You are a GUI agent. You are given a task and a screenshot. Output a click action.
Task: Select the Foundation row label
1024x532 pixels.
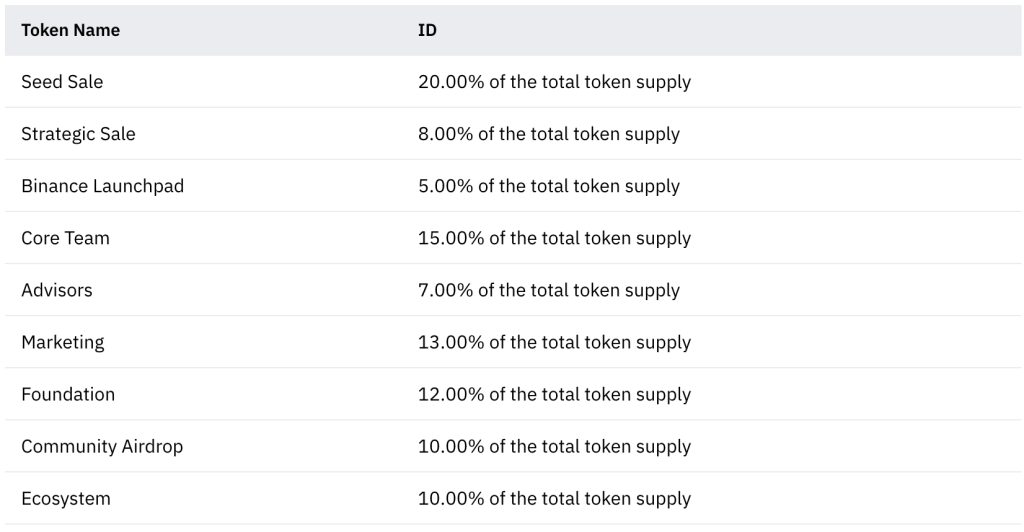click(x=68, y=394)
